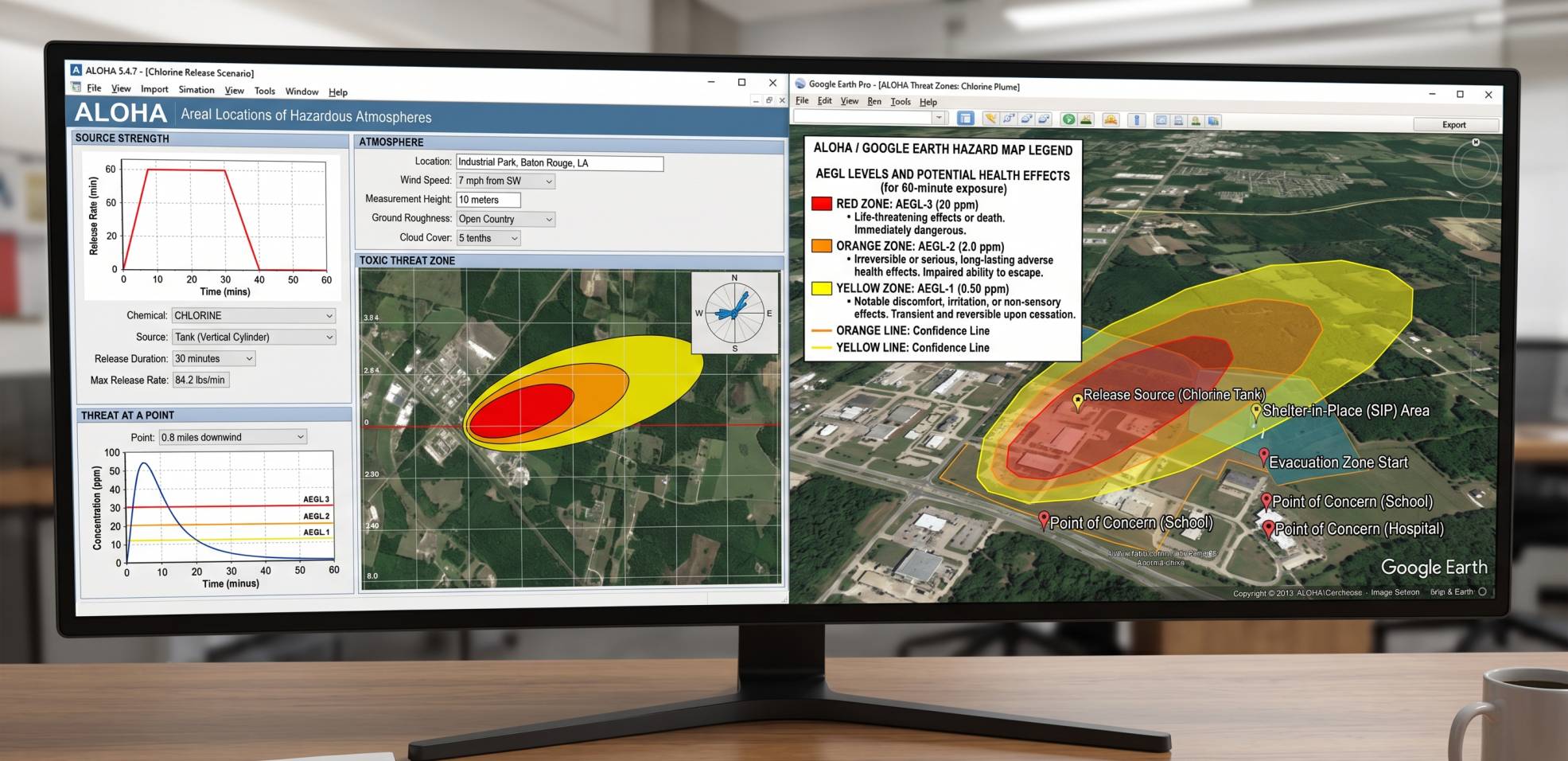Click the north compass ring on Google Earth map
Screen dimensions: 1568x761
pyautogui.click(x=1475, y=164)
